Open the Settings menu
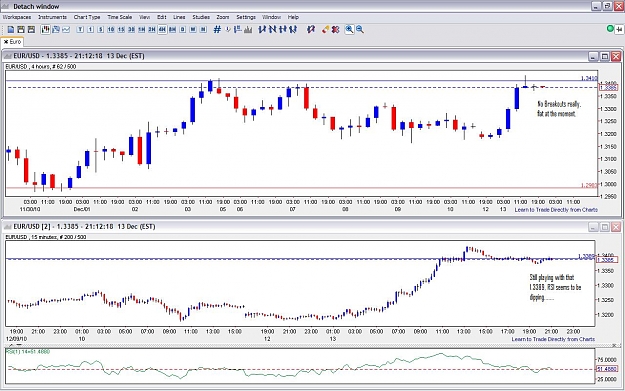The width and height of the screenshot is (625, 391). point(246,17)
